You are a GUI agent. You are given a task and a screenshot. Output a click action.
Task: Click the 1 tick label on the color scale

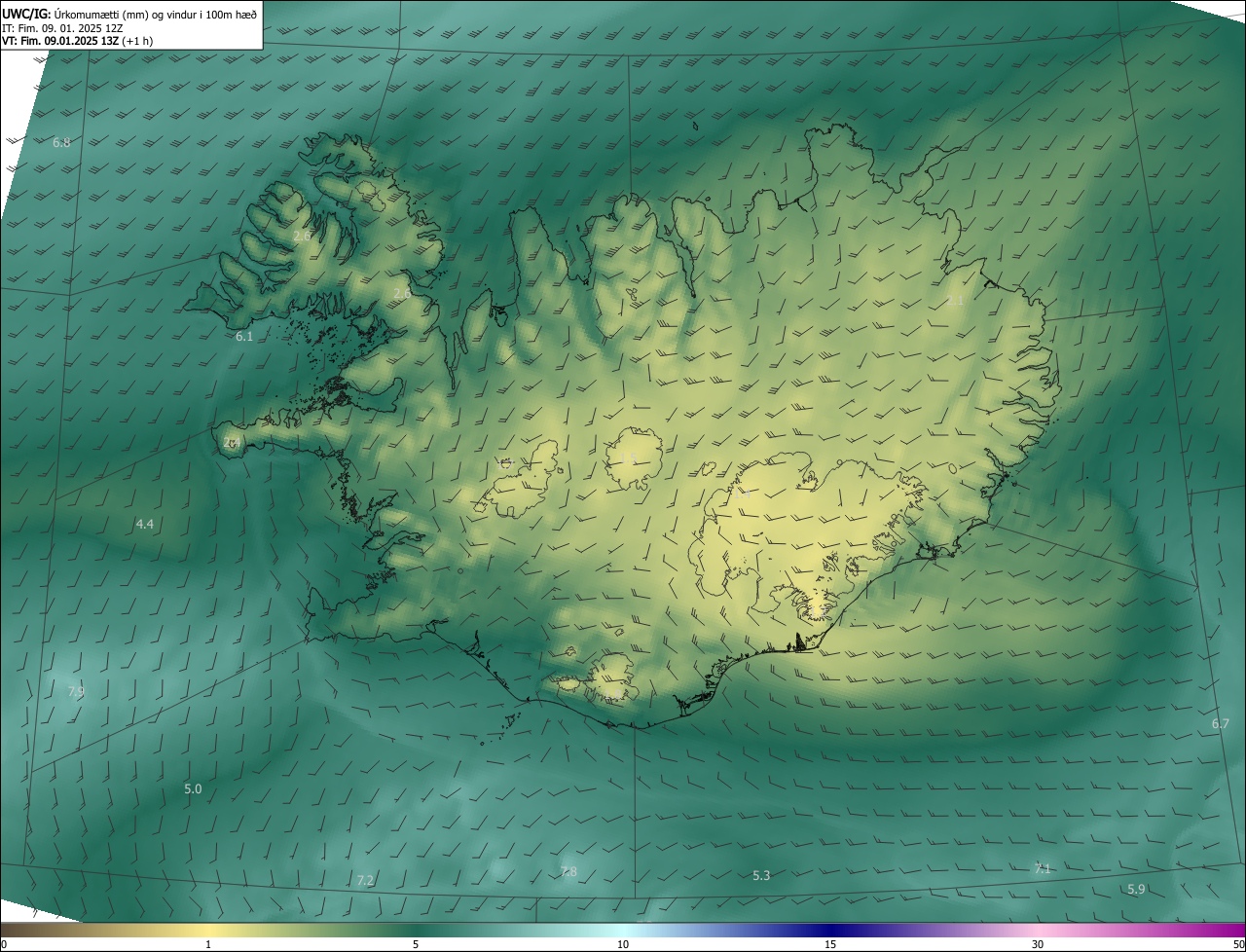click(208, 945)
